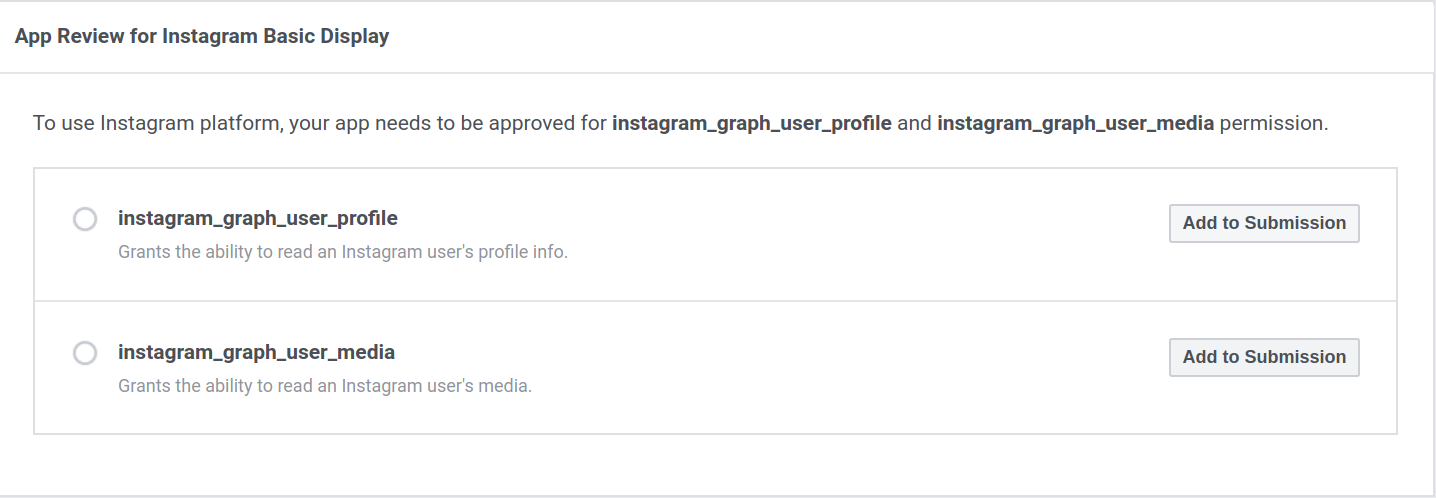Add instagram_graph_user_profile permission to submission
The image size is (1436, 498).
[x=1264, y=223]
